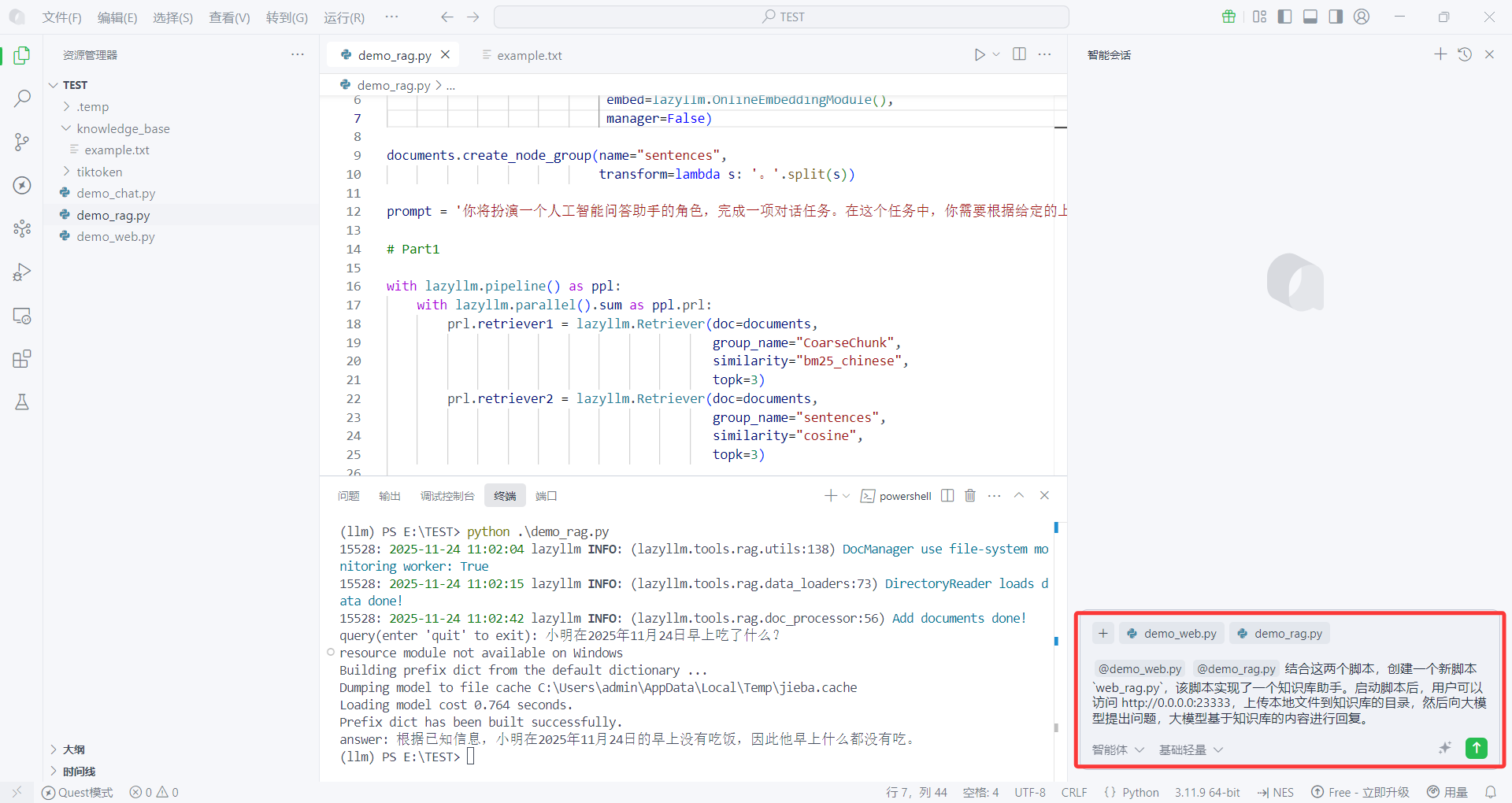Run the Python file with play button
Viewport: 1512px width, 803px height.
coord(979,54)
